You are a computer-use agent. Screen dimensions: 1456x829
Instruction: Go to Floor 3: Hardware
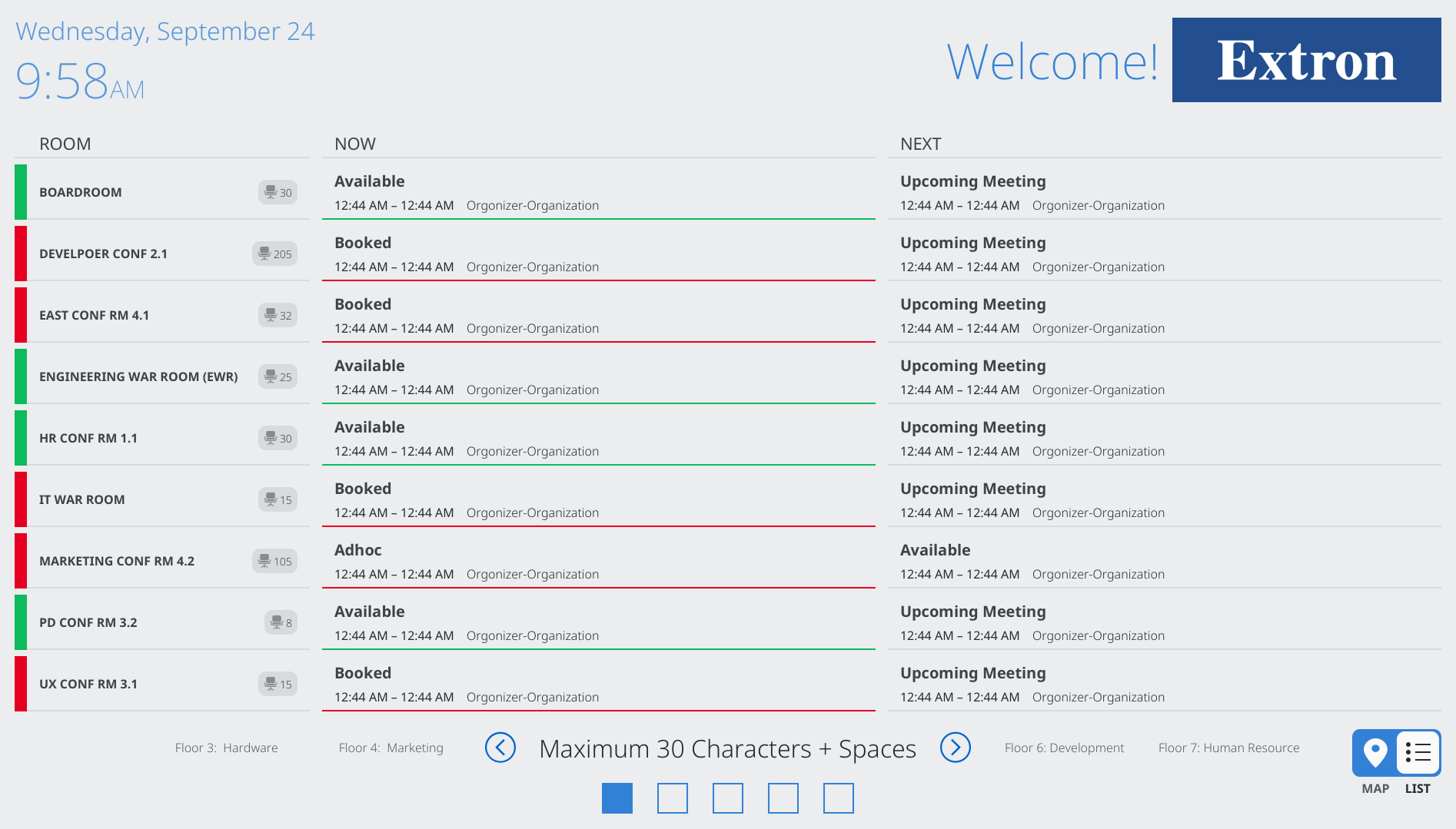226,748
